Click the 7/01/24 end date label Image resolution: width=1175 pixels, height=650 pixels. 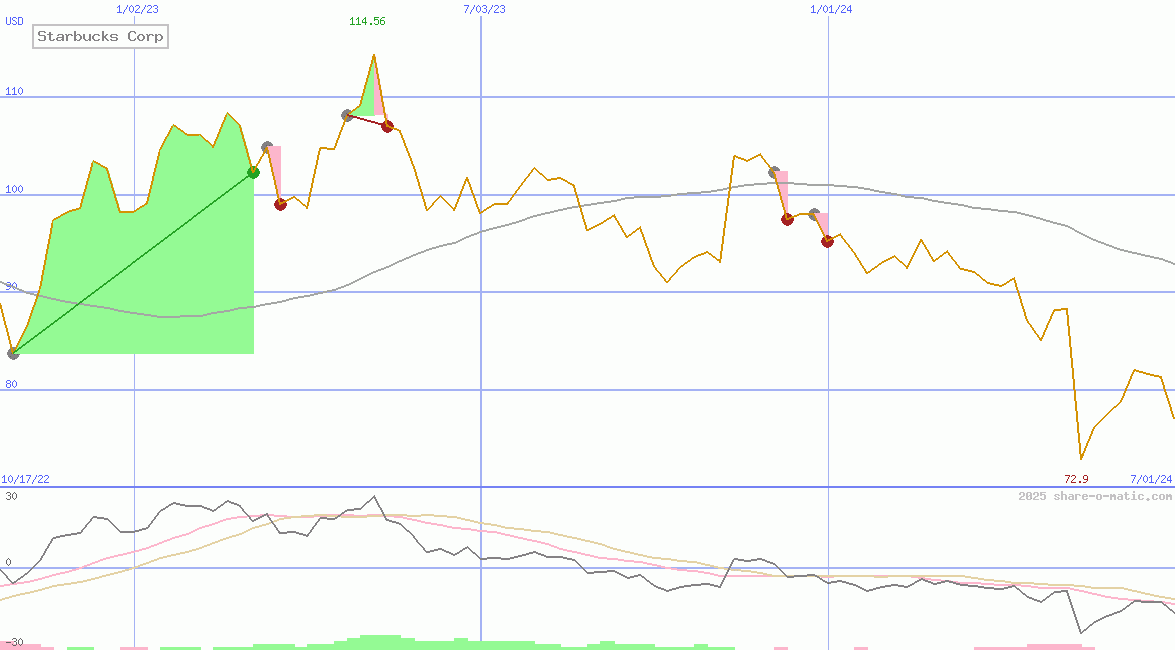1150,479
